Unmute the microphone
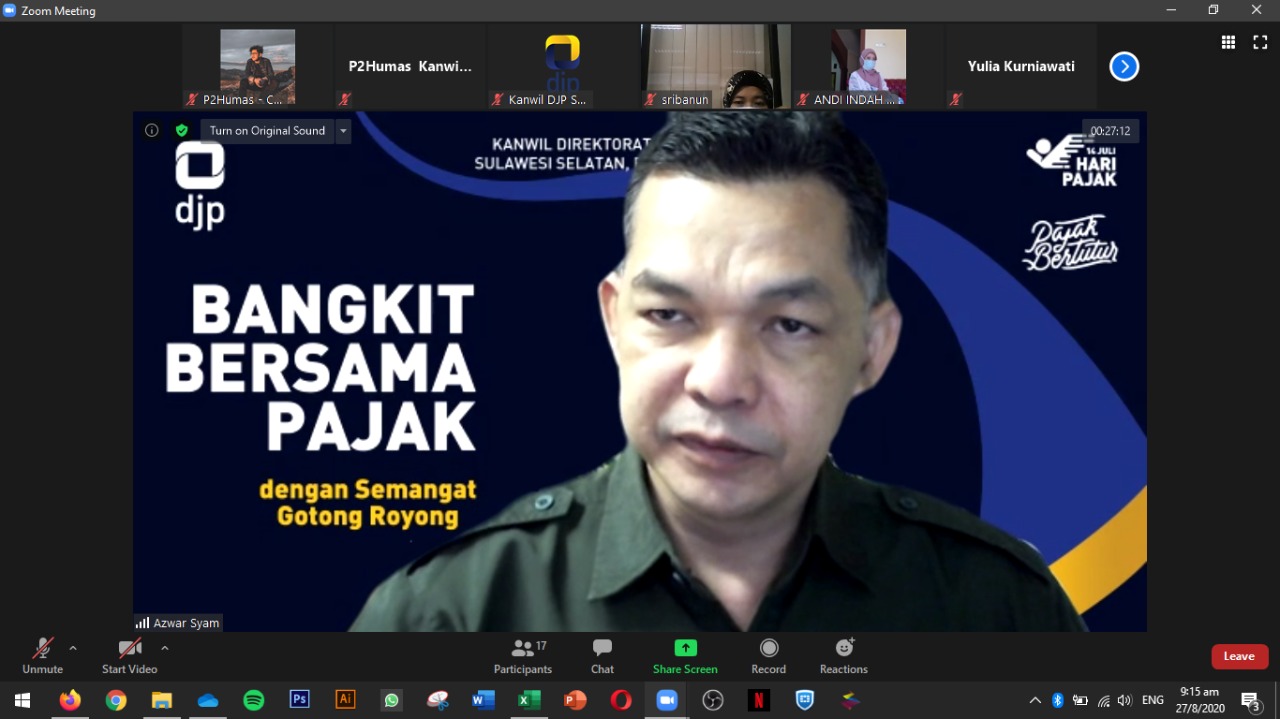Image resolution: width=1280 pixels, height=719 pixels. 42,656
